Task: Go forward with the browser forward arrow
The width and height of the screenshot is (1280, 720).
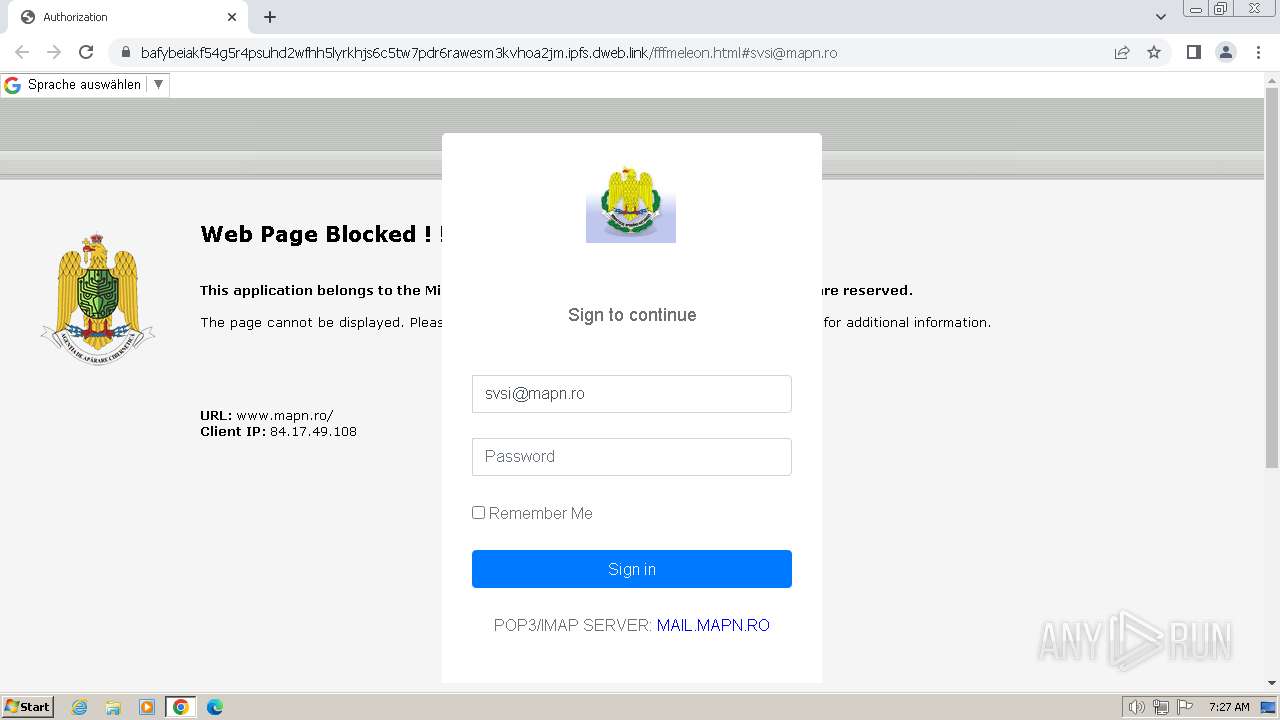Action: point(54,52)
